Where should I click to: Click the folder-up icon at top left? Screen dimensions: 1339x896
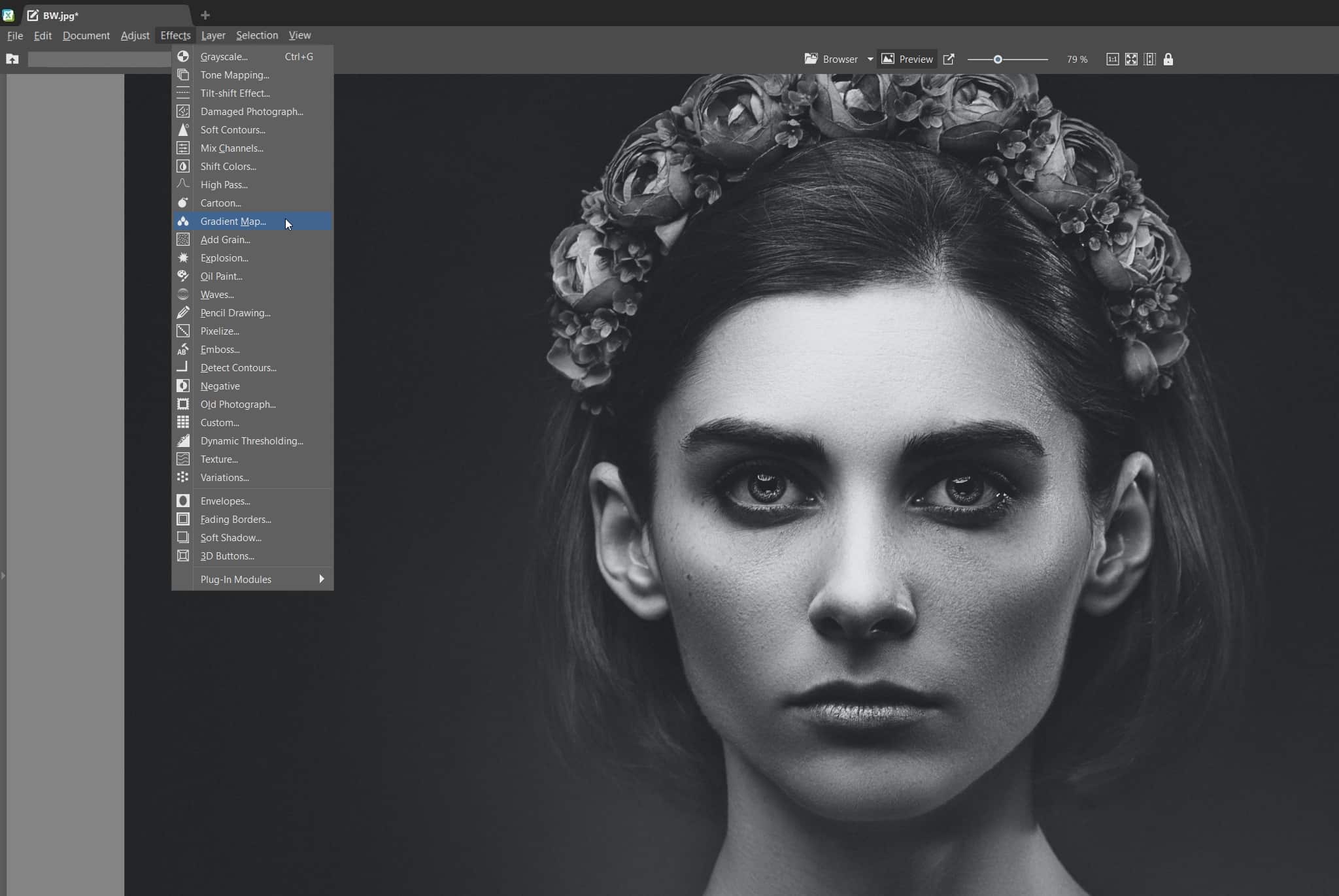tap(12, 59)
